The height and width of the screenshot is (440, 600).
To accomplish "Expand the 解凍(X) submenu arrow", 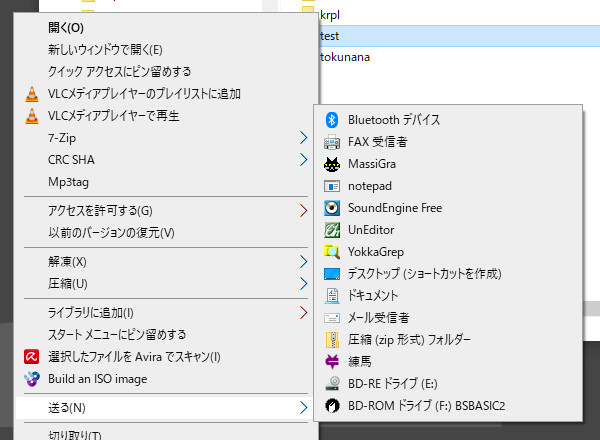I will point(303,262).
